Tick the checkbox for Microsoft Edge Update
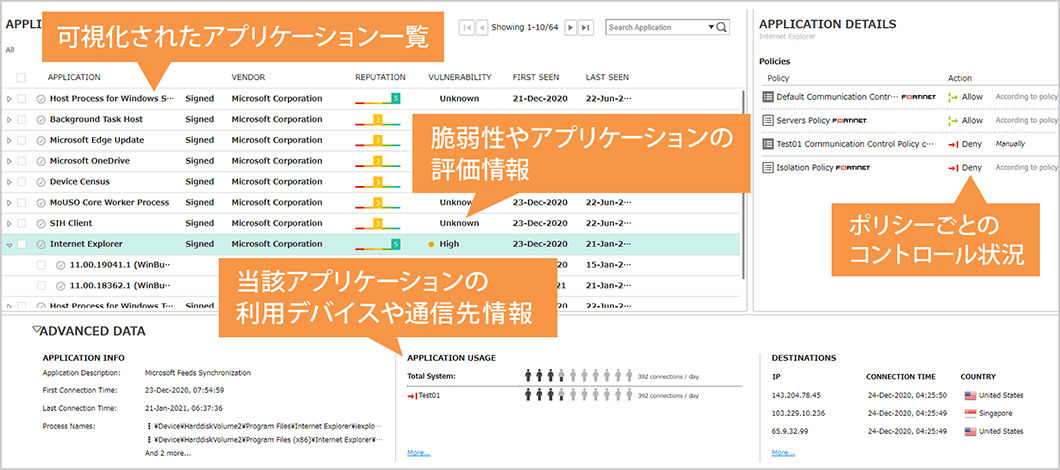 point(22,140)
